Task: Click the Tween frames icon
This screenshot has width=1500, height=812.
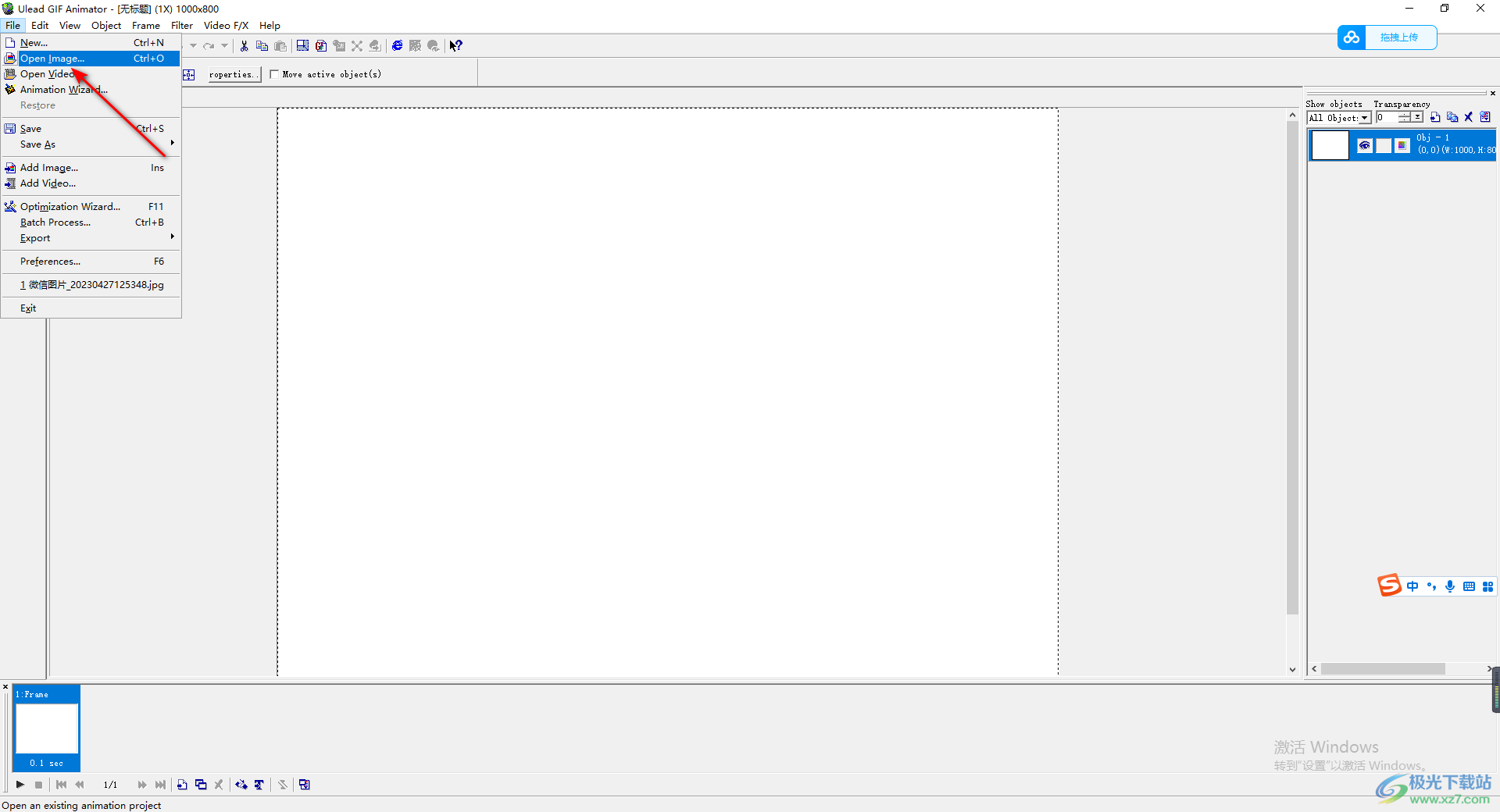Action: tap(241, 785)
